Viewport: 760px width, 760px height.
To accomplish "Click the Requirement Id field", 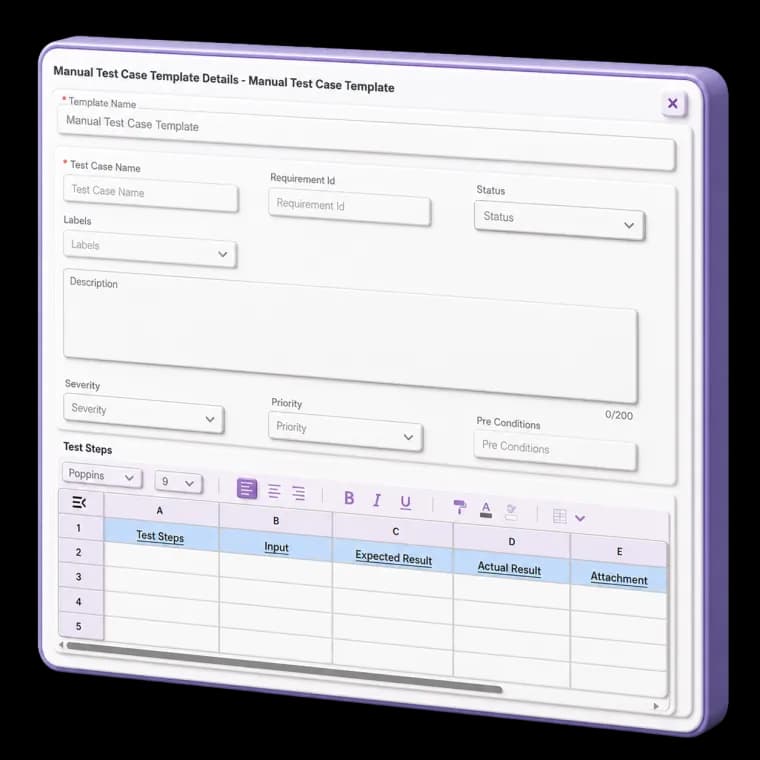I will pos(349,207).
